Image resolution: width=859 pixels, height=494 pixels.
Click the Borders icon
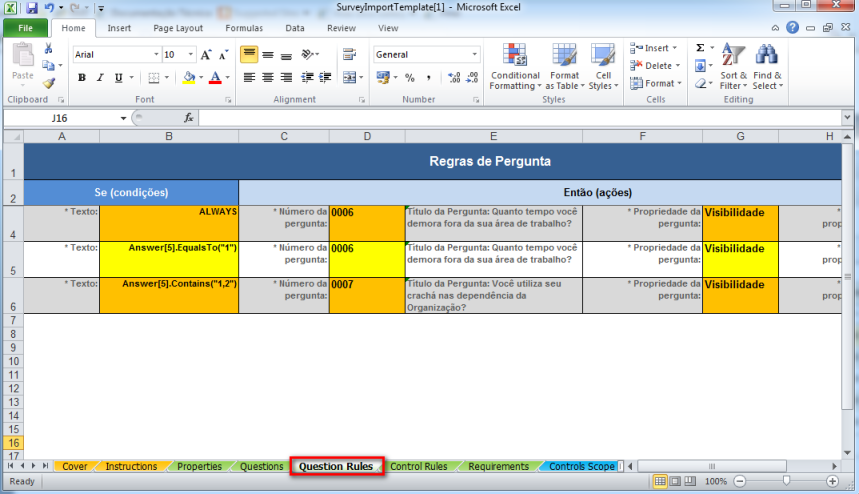click(154, 77)
